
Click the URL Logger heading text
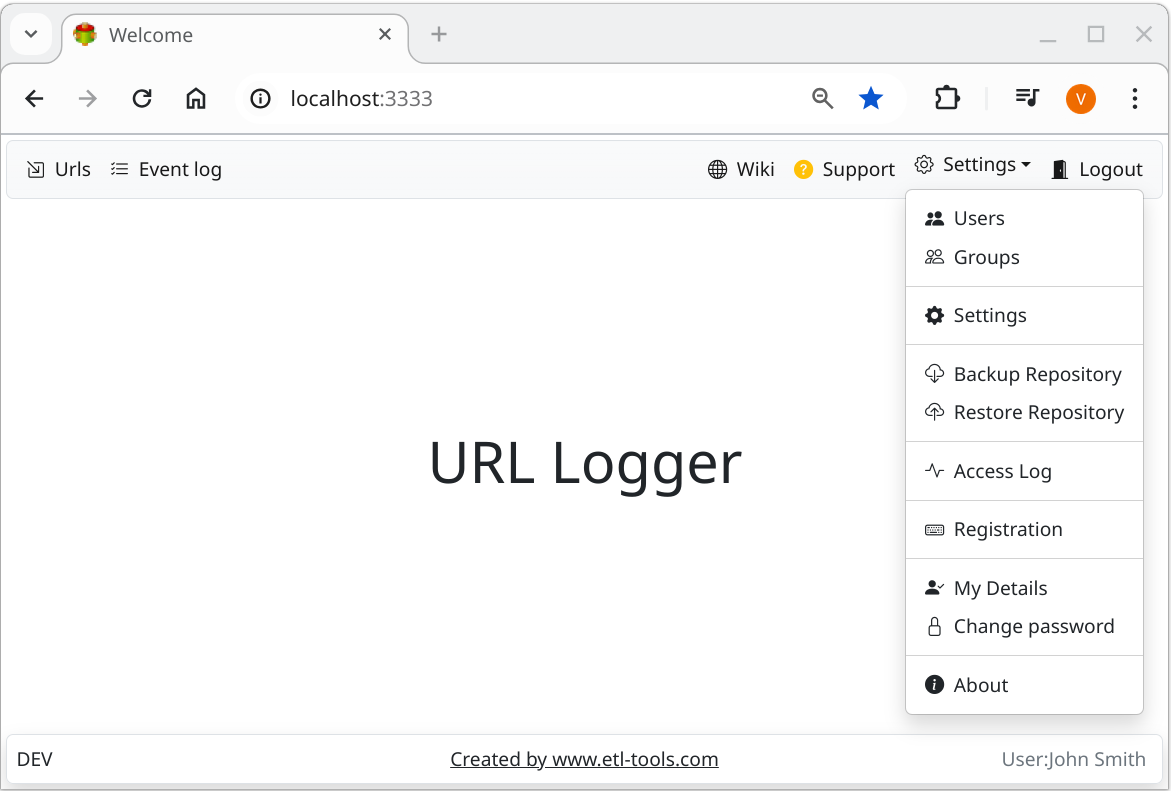pyautogui.click(x=586, y=464)
